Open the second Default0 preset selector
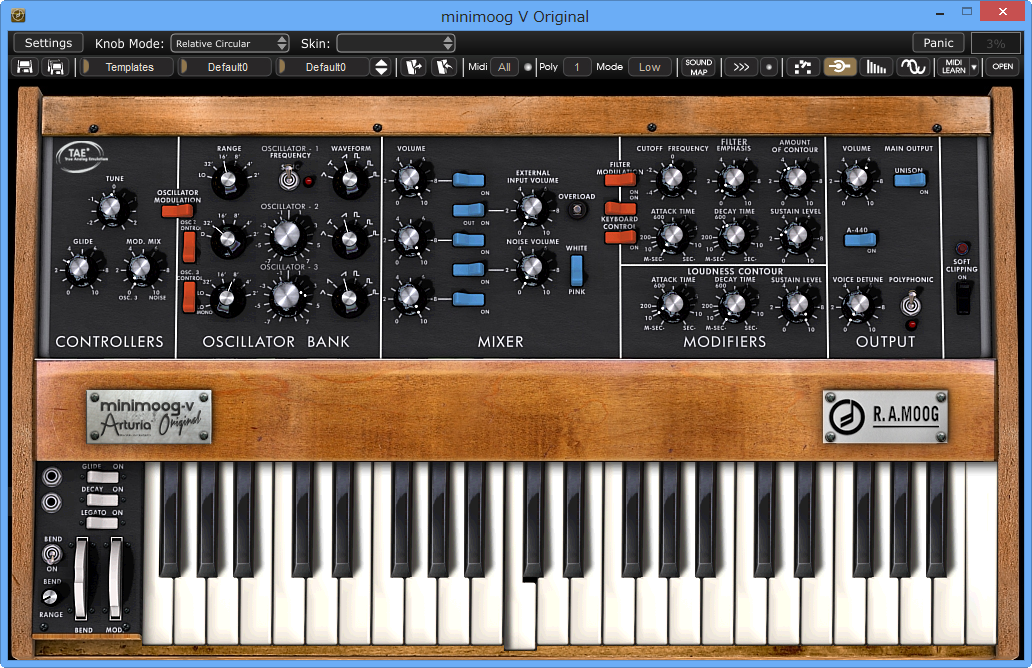Image resolution: width=1032 pixels, height=668 pixels. pyautogui.click(x=324, y=67)
